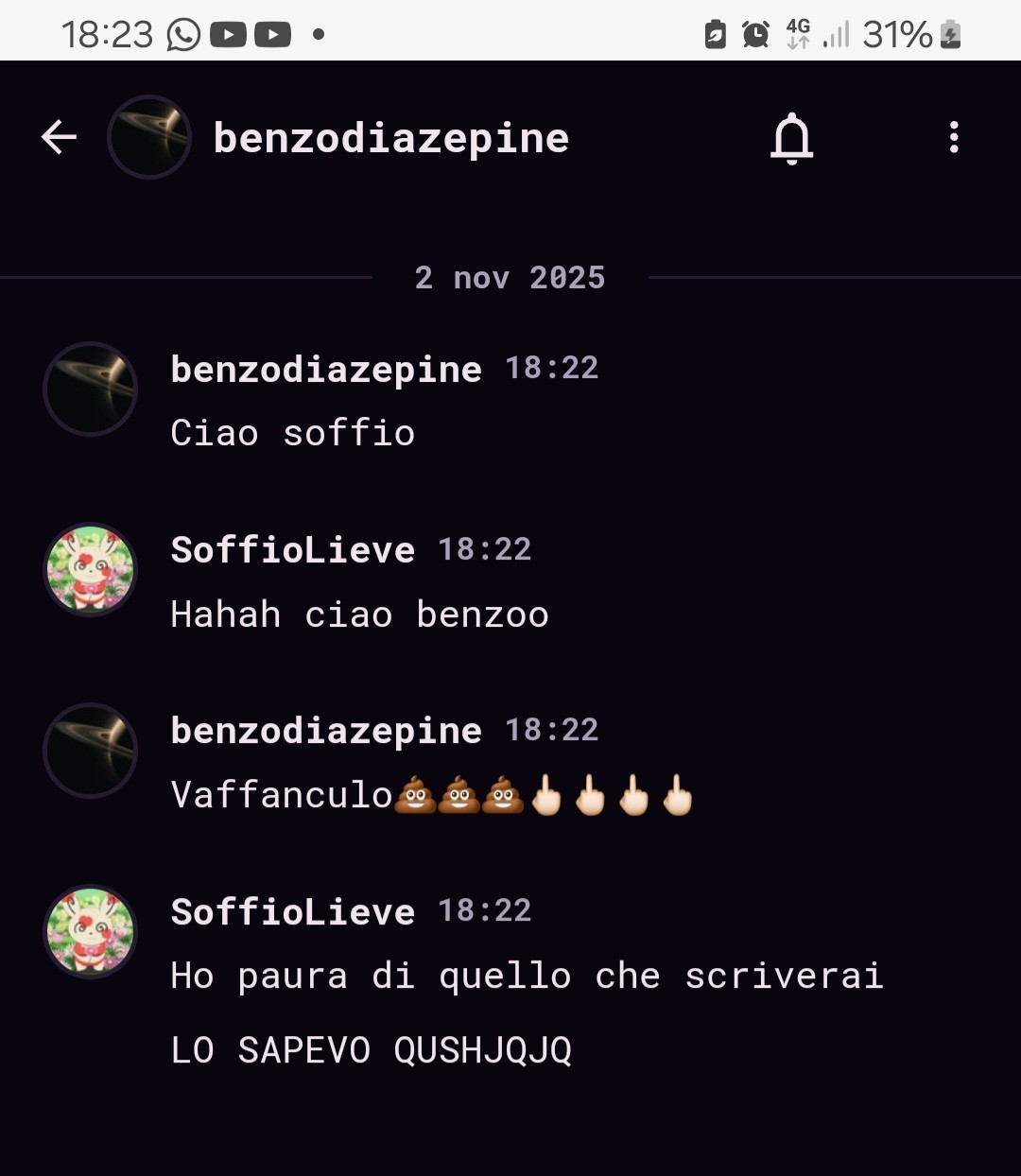
Task: Select the 2 nov 2025 date divider
Action: point(510,278)
